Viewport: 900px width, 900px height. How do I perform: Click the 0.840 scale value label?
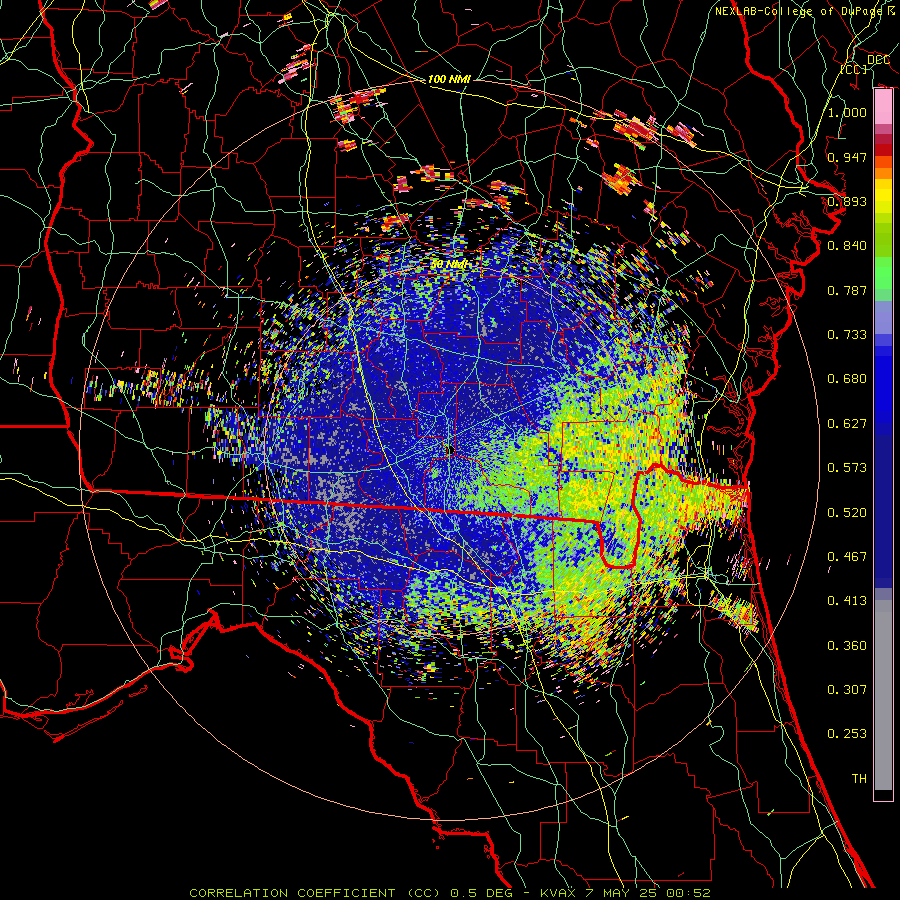[847, 246]
